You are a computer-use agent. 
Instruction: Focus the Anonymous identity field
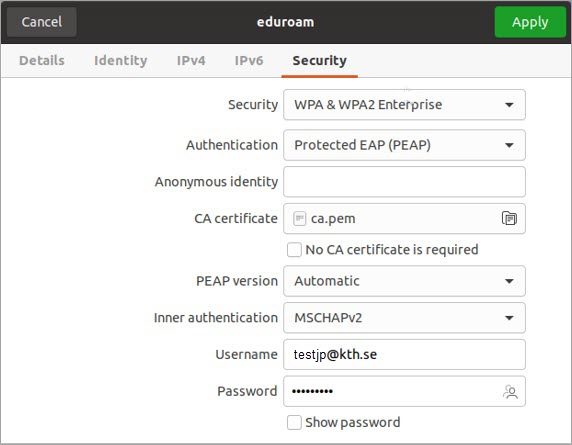404,182
